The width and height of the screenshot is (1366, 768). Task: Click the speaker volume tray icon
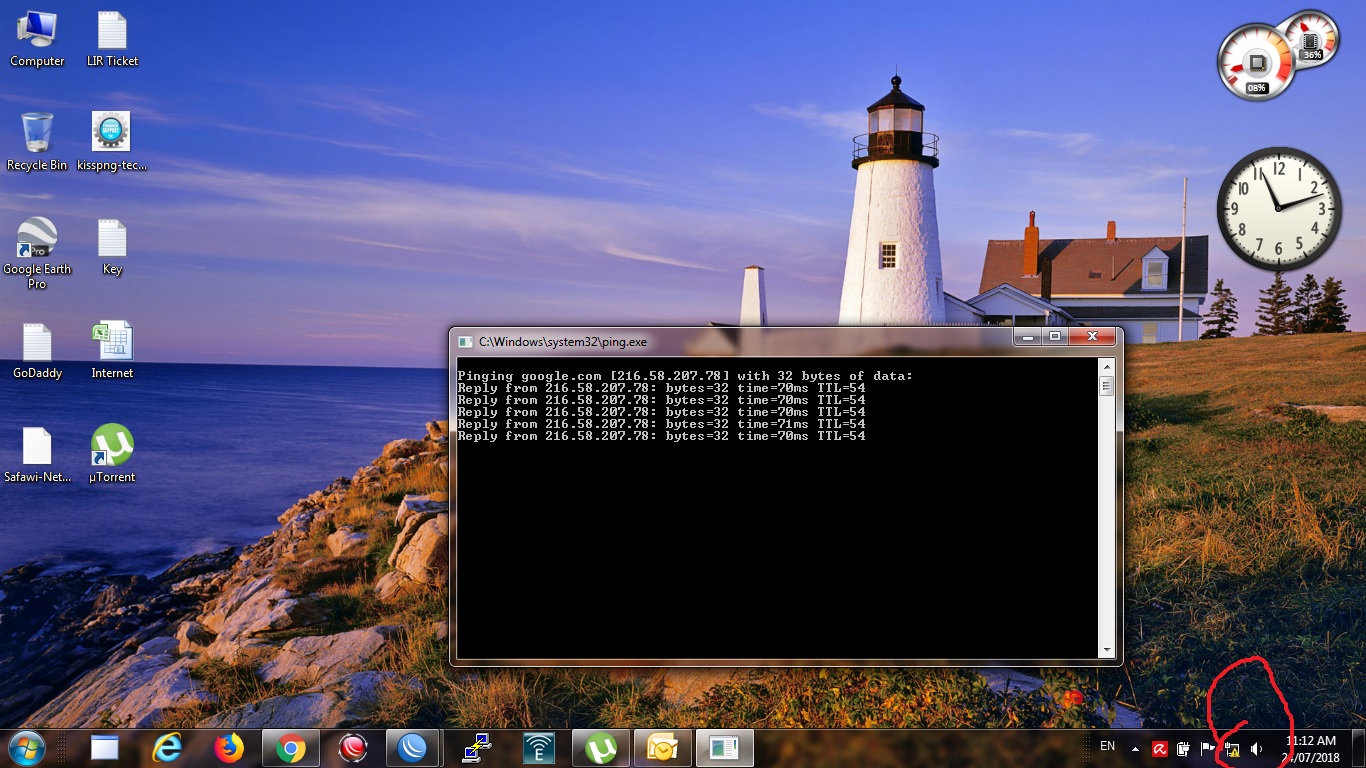[x=1257, y=748]
